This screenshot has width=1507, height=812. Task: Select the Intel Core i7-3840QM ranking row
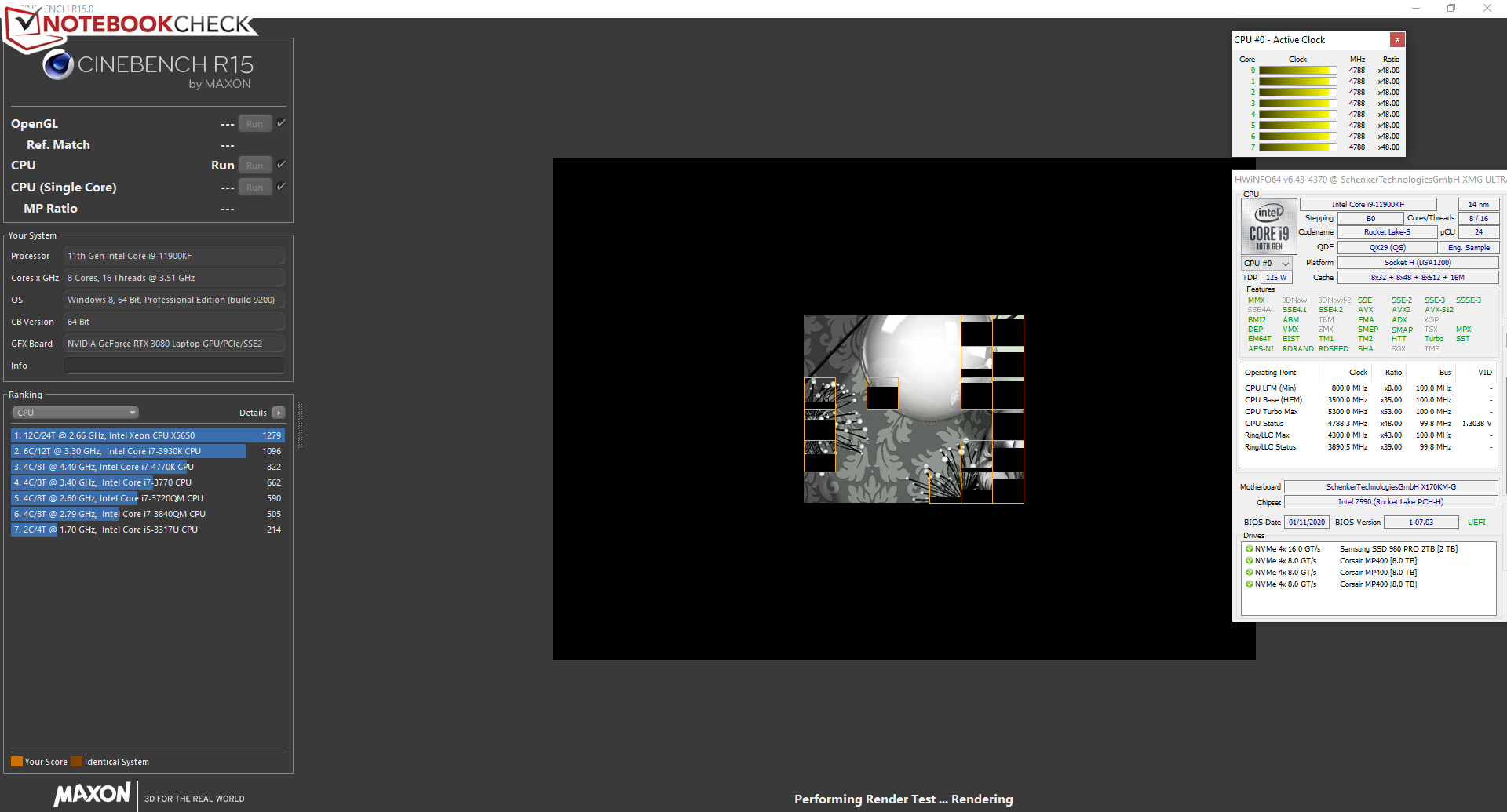pyautogui.click(x=148, y=514)
